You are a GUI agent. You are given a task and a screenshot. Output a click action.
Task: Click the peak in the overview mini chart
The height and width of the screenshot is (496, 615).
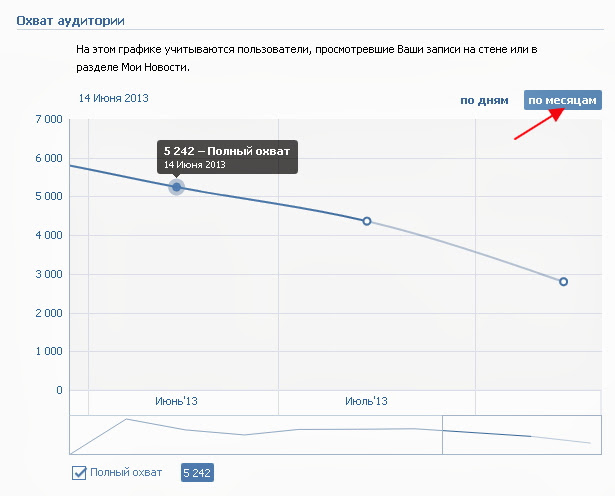(126, 419)
